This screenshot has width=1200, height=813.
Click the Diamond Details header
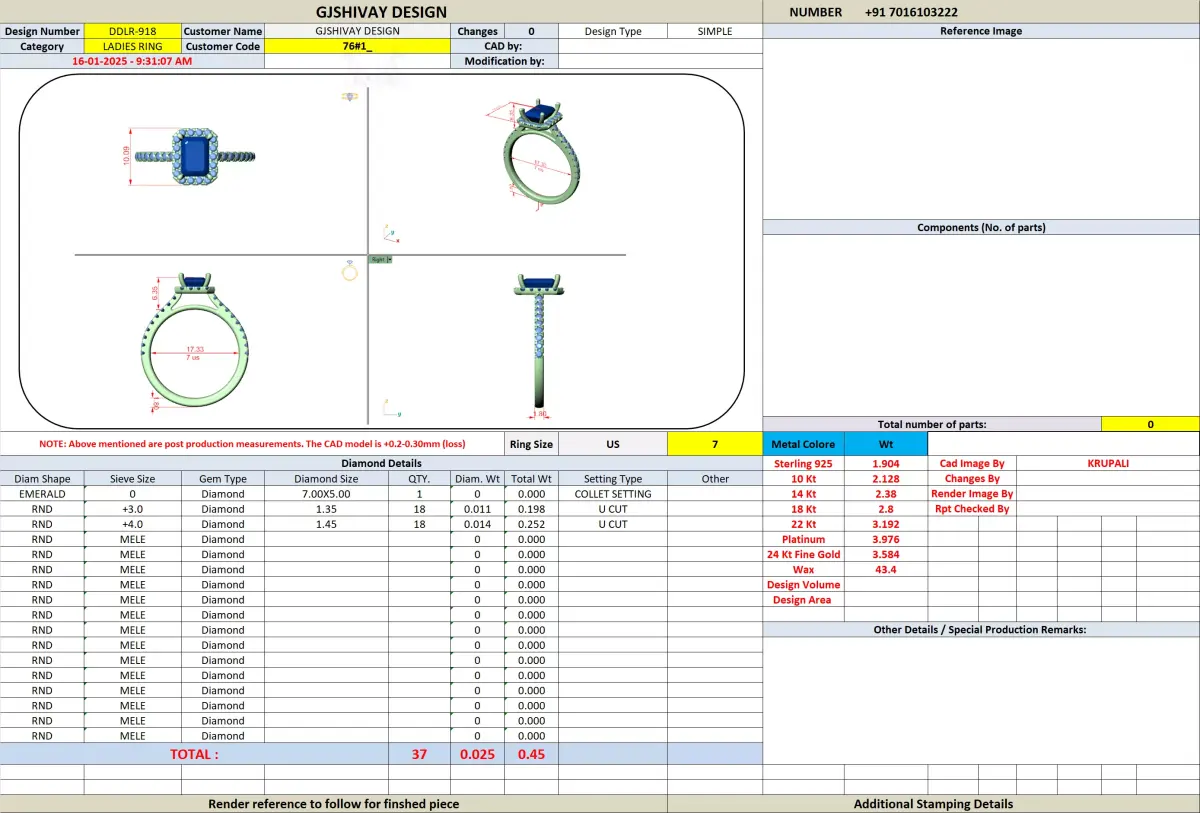[x=381, y=463]
